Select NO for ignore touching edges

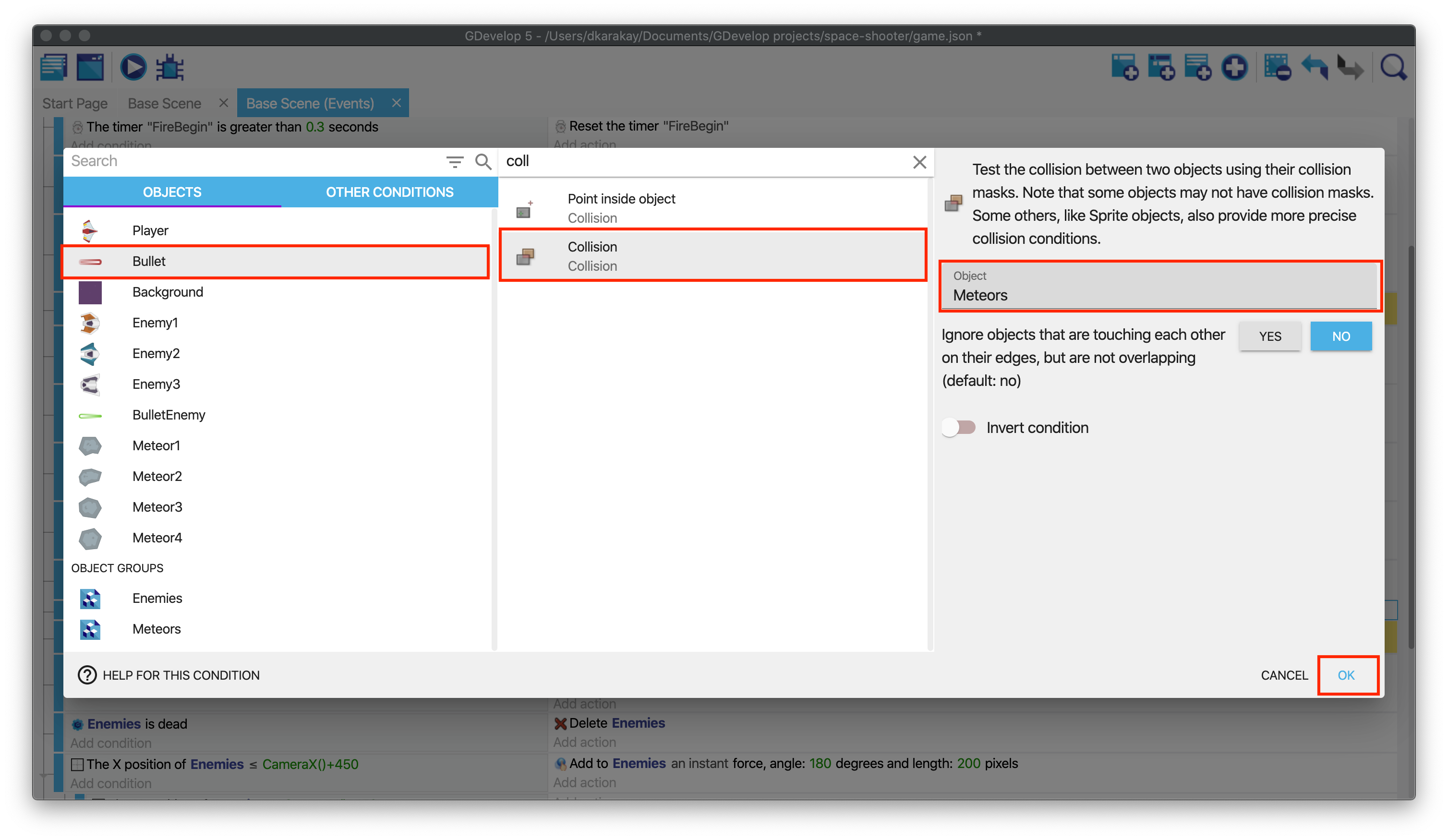1340,336
